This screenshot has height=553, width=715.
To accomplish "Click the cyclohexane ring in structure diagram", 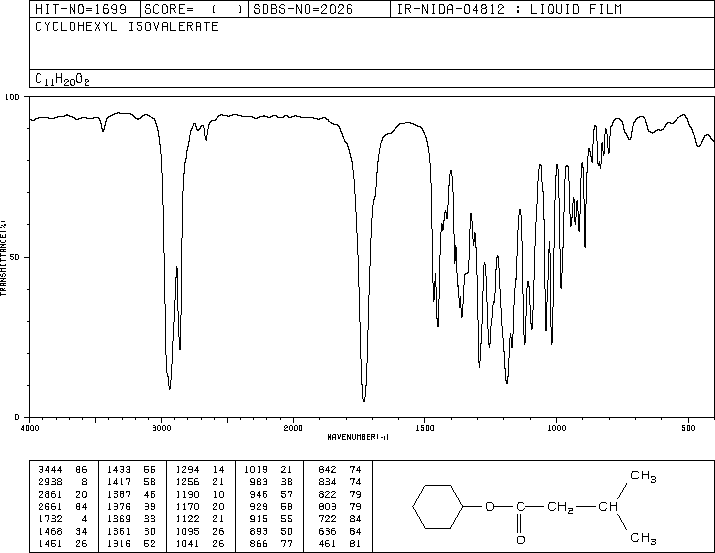I will [438, 506].
